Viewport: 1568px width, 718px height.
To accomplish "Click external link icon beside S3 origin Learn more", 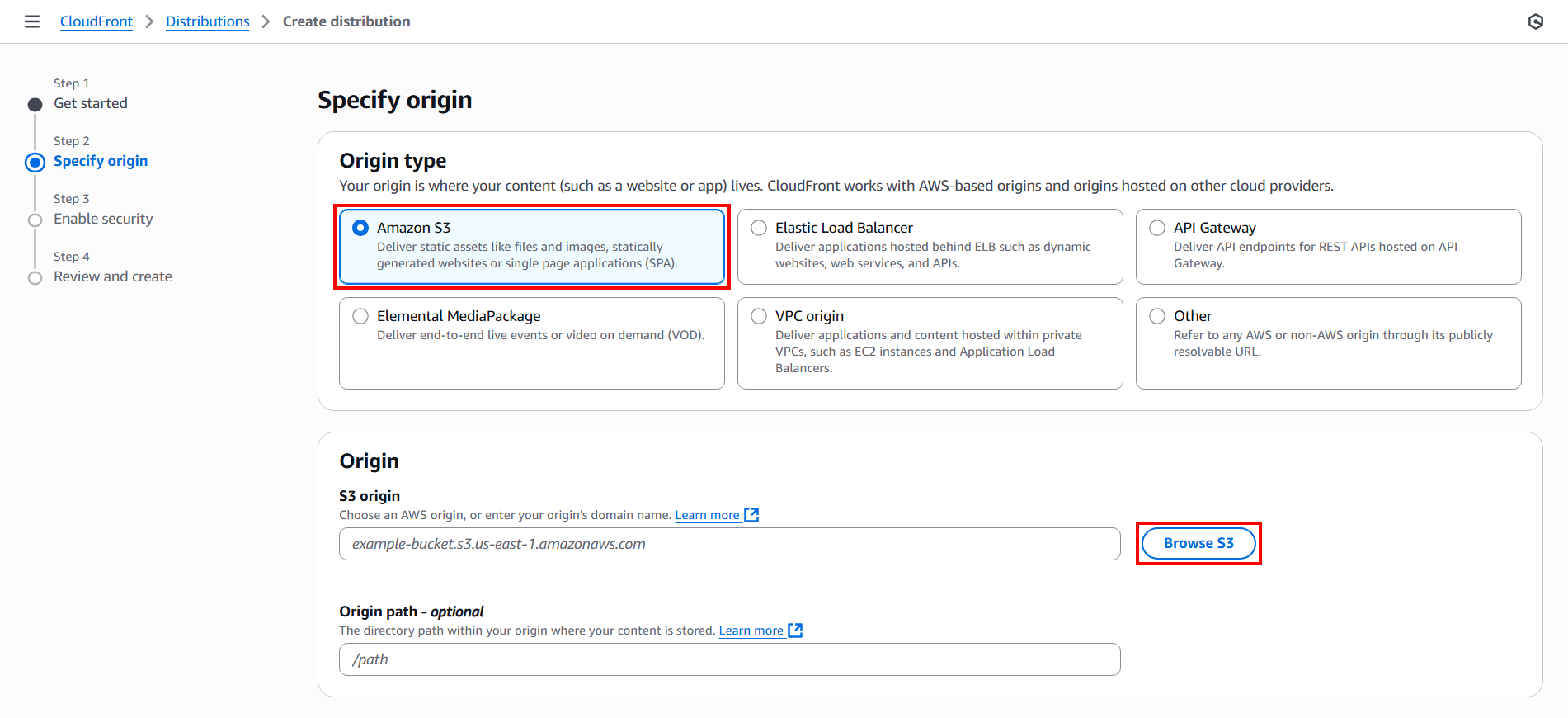I will (x=751, y=515).
